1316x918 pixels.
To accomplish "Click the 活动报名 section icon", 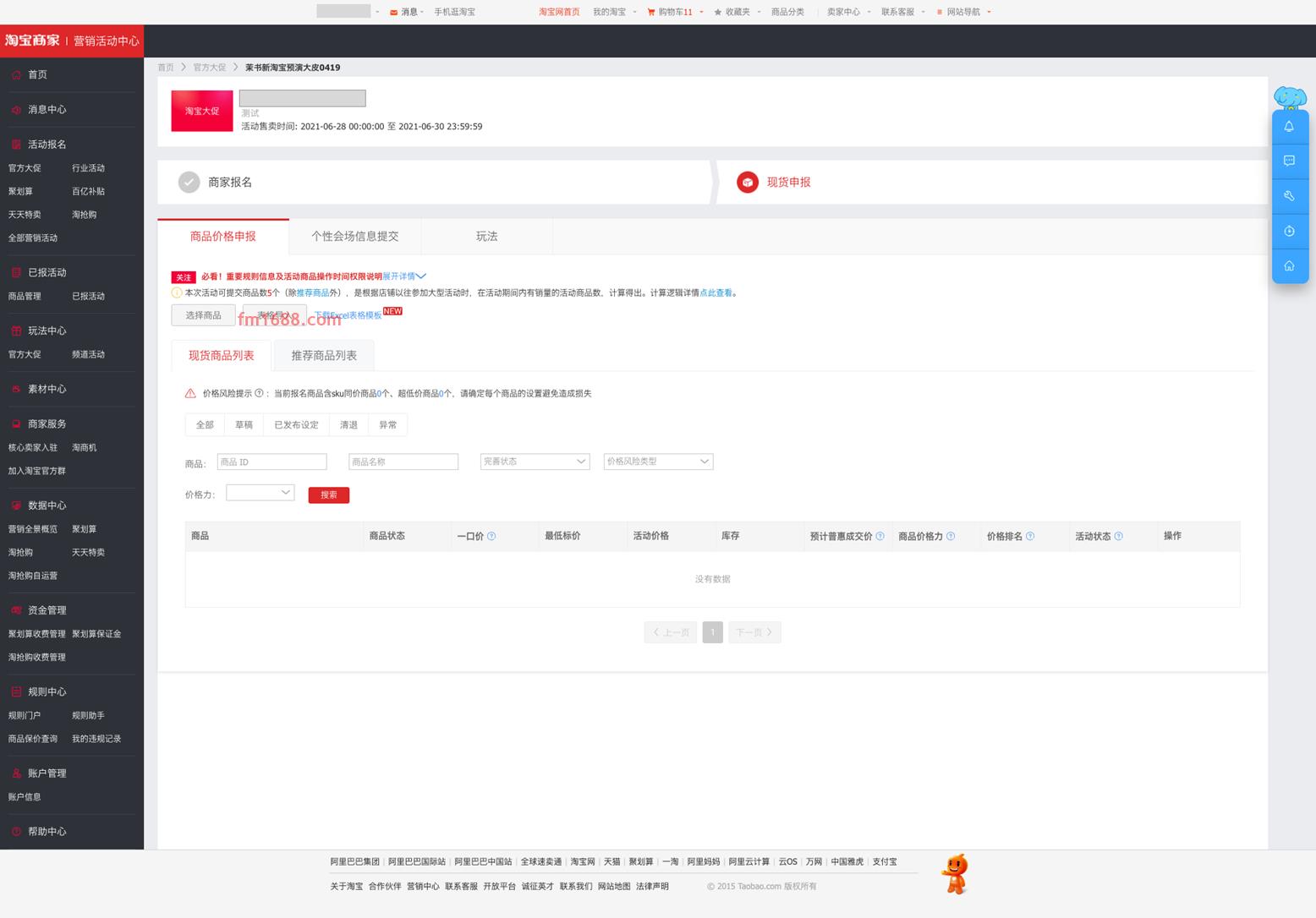I will click(x=16, y=145).
